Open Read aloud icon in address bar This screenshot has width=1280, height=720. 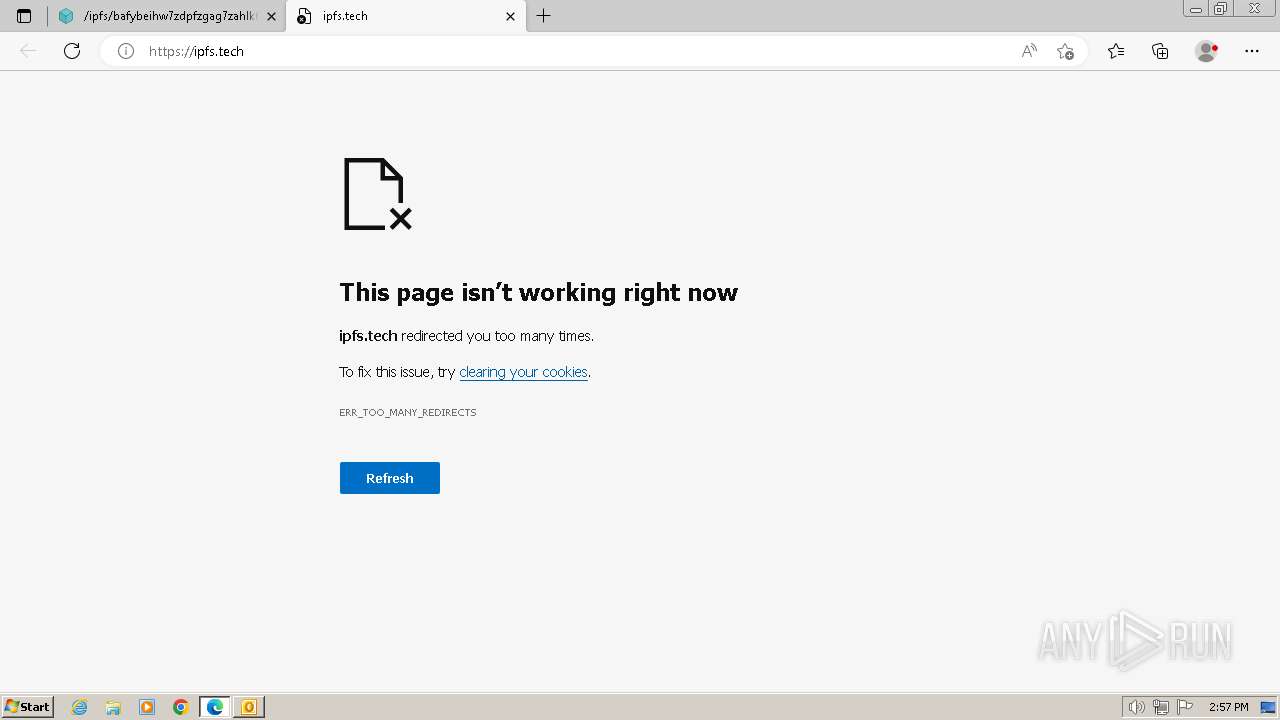[x=1029, y=51]
